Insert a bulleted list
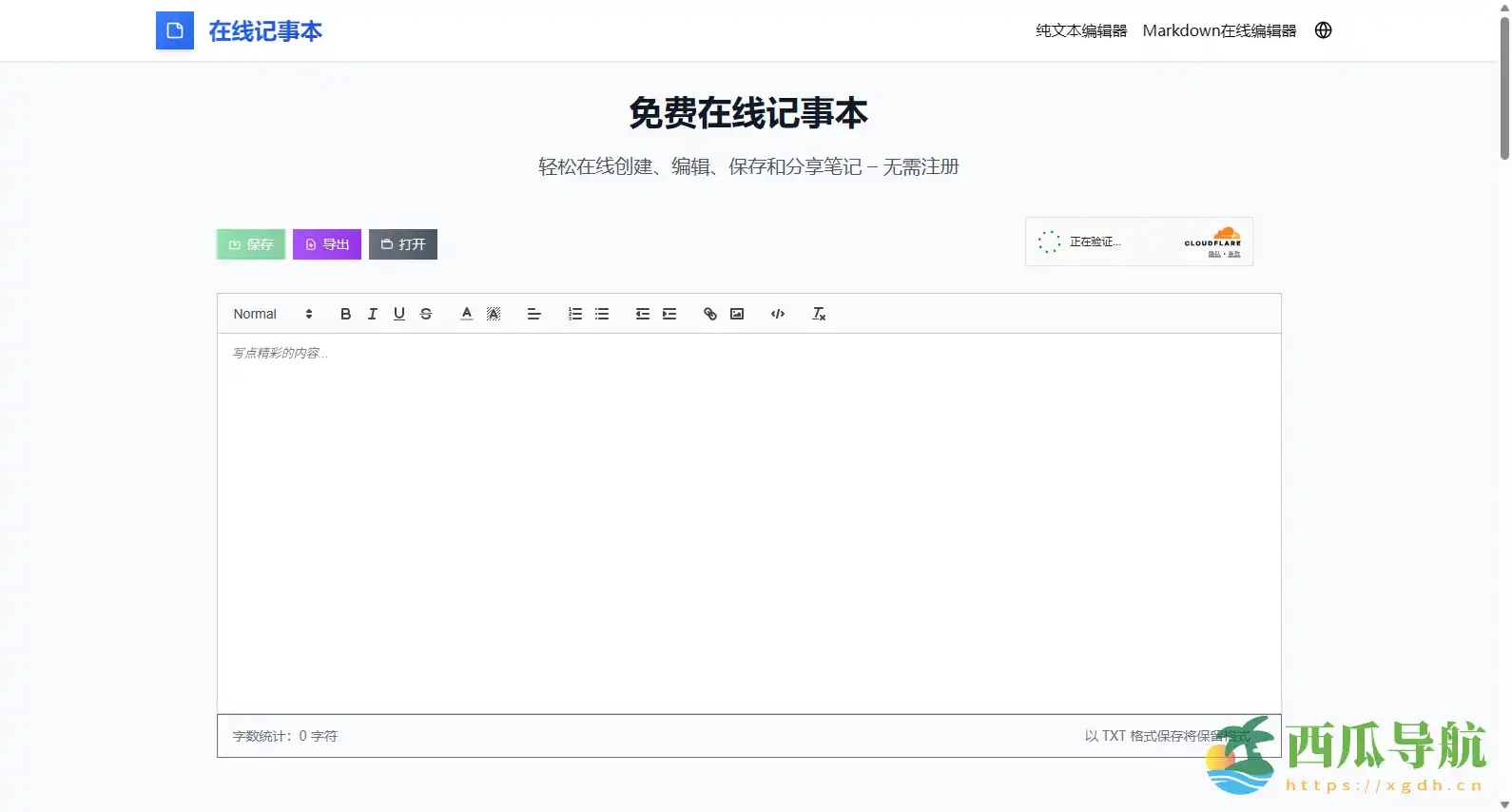 click(x=601, y=314)
